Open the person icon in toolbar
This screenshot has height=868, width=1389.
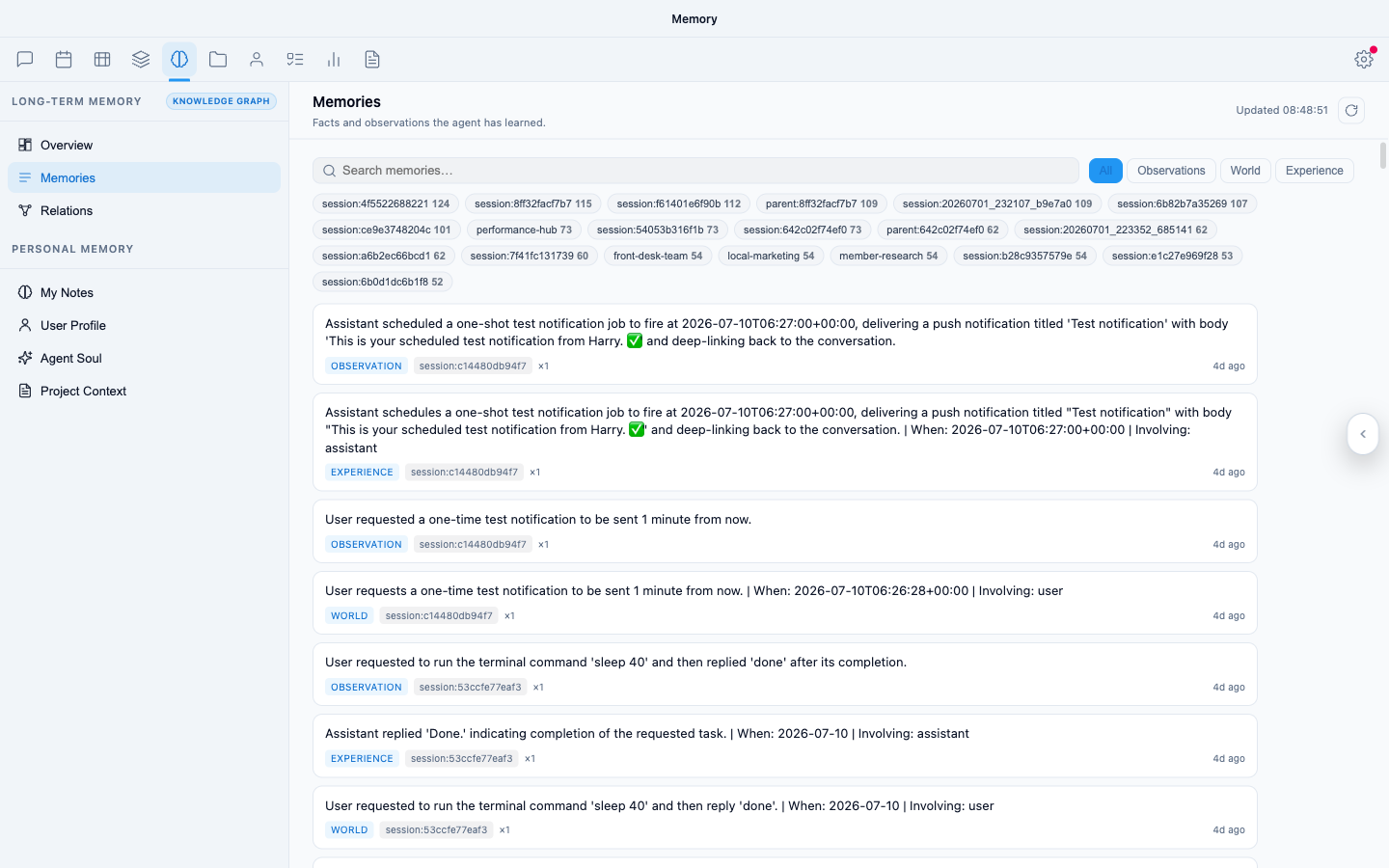257,60
